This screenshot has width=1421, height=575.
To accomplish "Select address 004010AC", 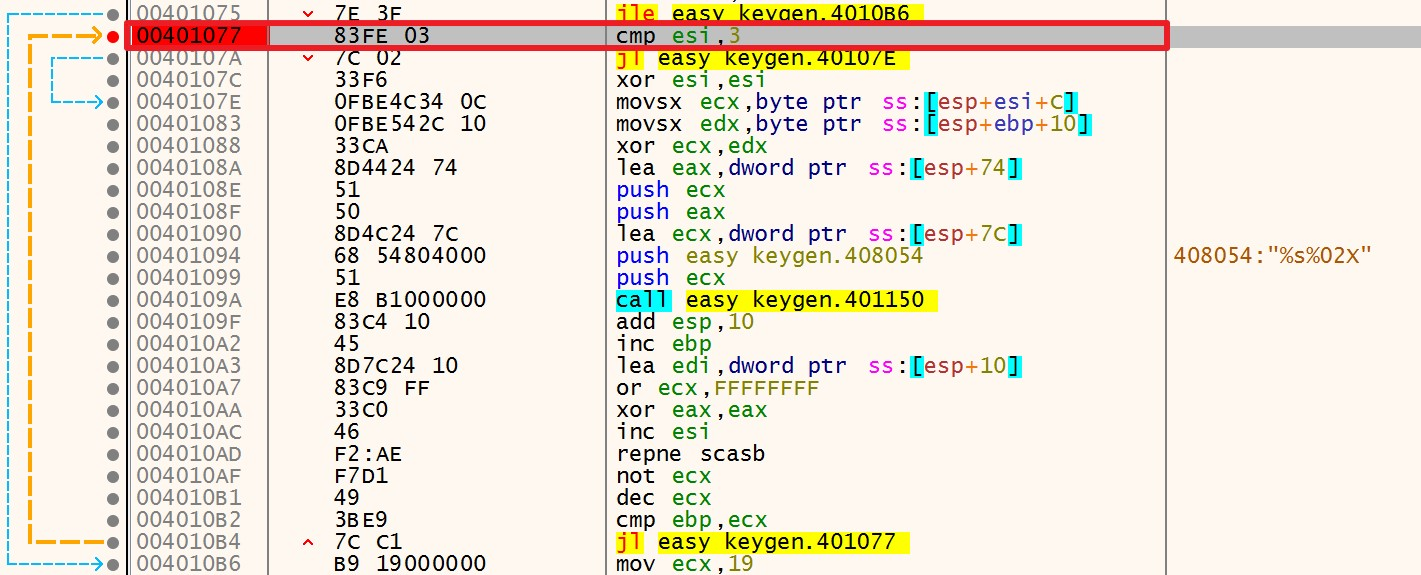I will 189,432.
